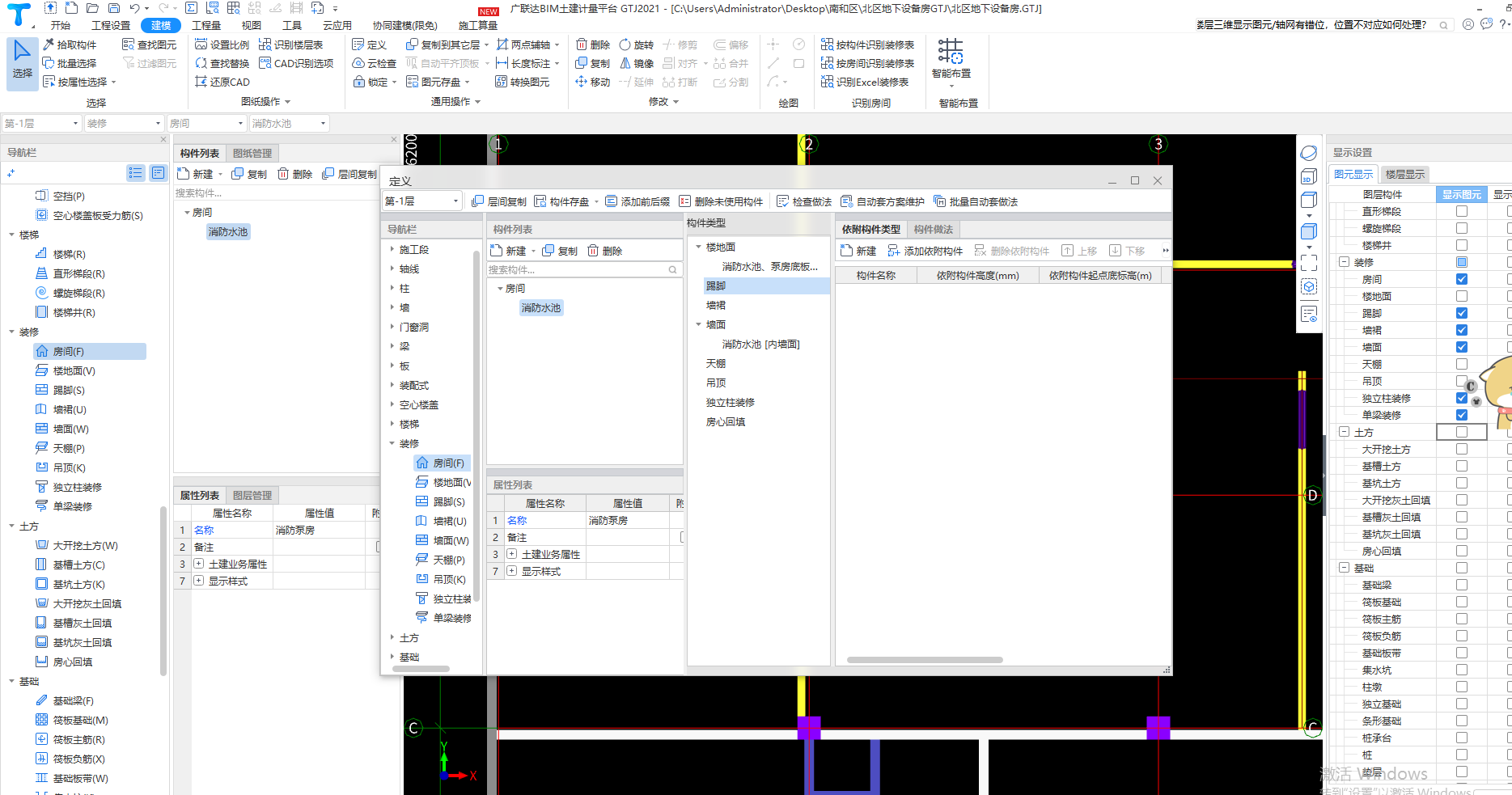Click 批量自动套做法 in 定义 window
Screen dimensions: 1512x795
pyautogui.click(x=975, y=201)
